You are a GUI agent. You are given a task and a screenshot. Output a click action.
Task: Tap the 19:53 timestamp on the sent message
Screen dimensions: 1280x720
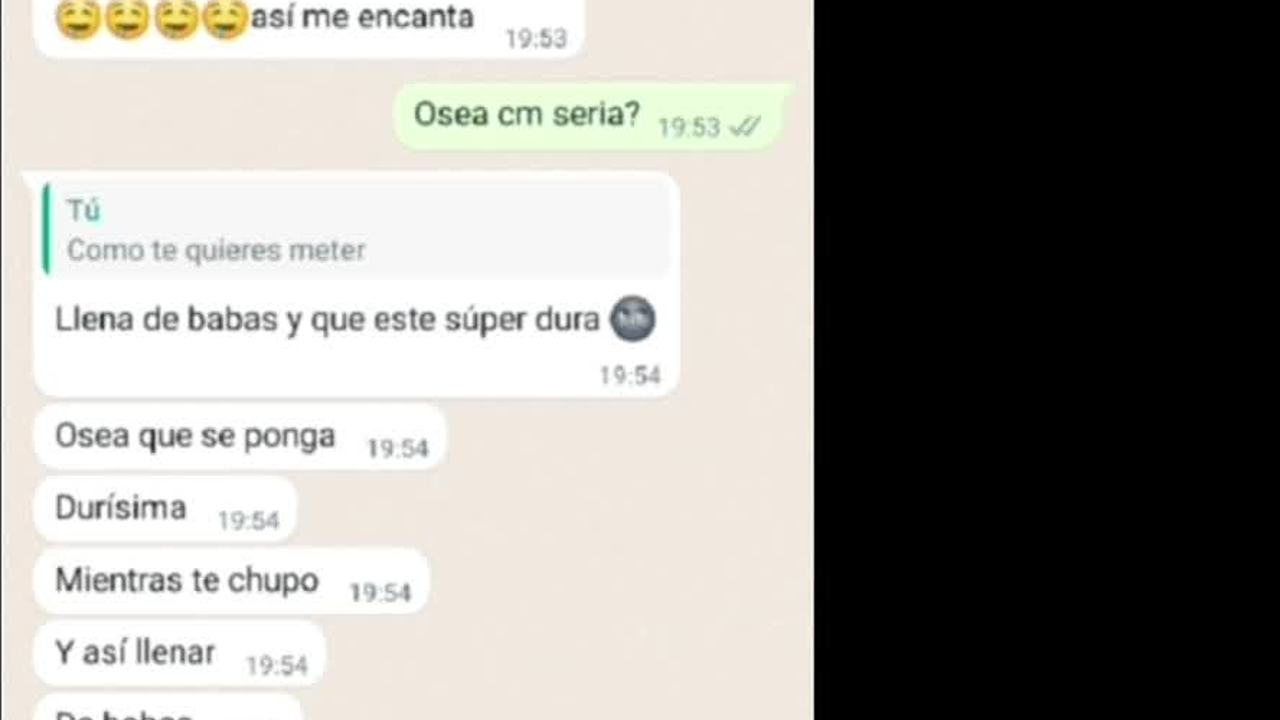pyautogui.click(x=689, y=128)
